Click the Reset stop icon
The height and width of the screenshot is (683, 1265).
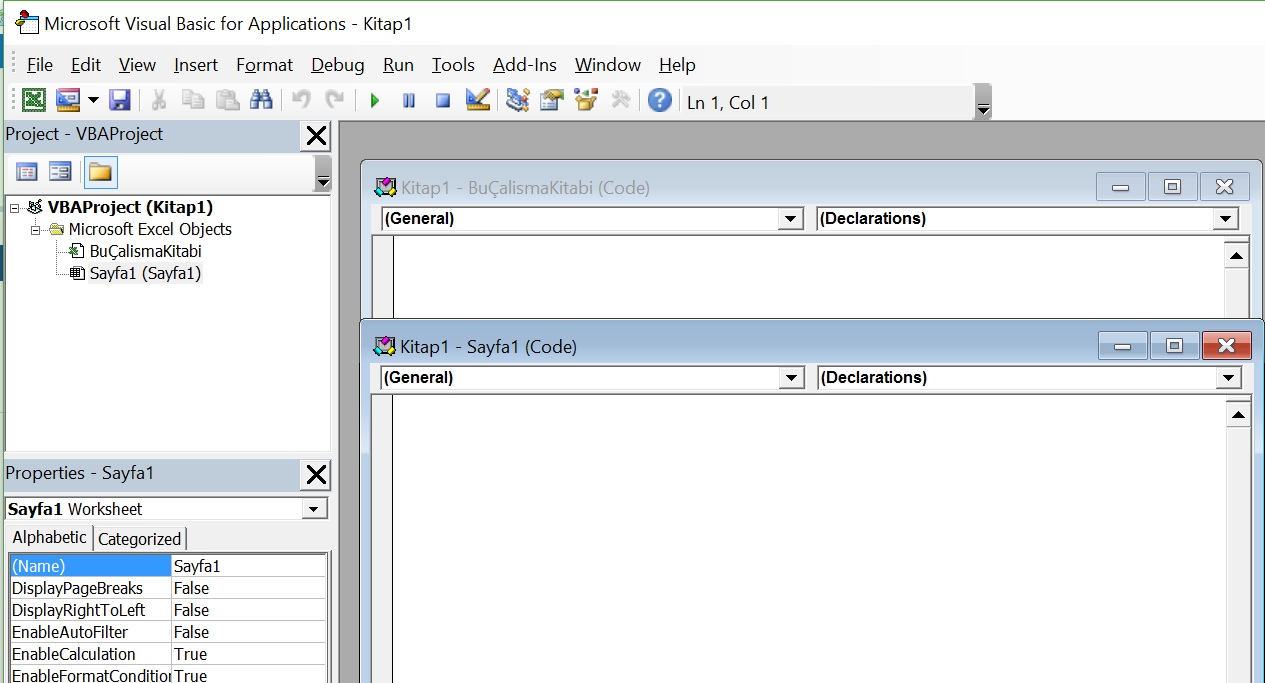443,100
